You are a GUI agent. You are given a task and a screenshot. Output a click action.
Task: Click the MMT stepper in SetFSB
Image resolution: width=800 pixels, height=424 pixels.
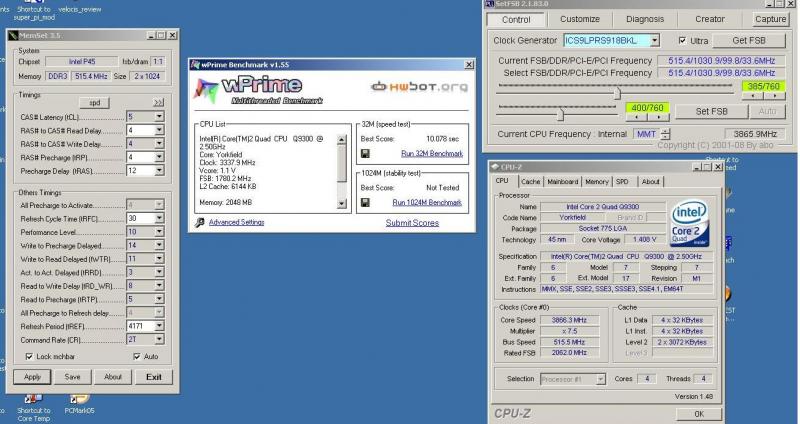click(x=665, y=134)
